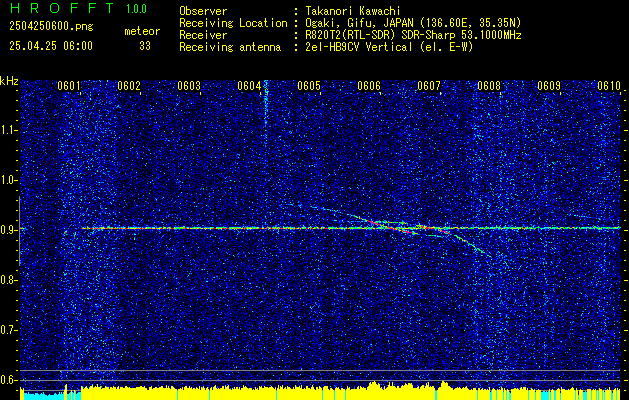Click time marker 0603
The height and width of the screenshot is (400, 629).
(189, 86)
